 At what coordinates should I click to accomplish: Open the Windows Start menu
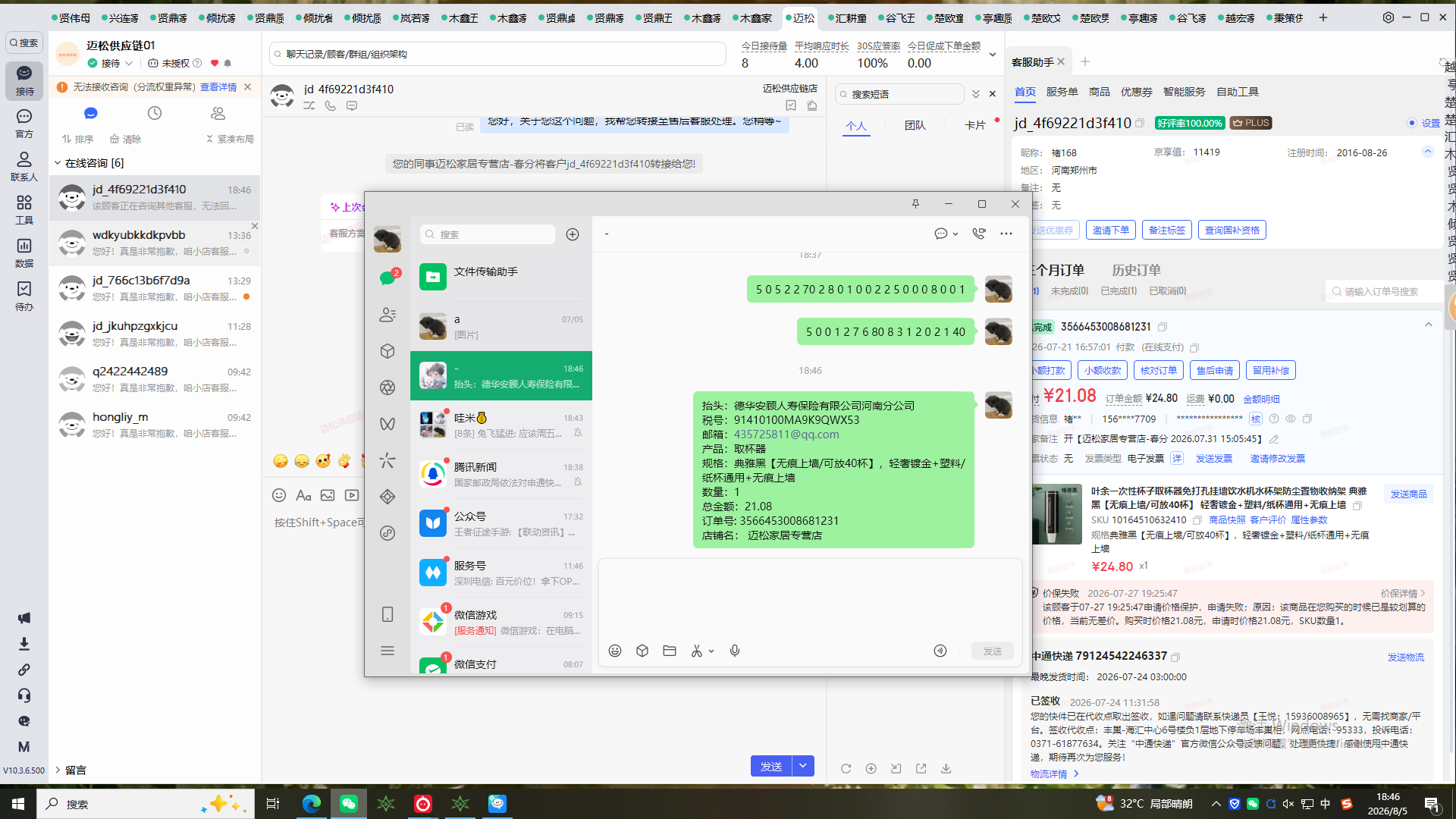click(x=18, y=803)
